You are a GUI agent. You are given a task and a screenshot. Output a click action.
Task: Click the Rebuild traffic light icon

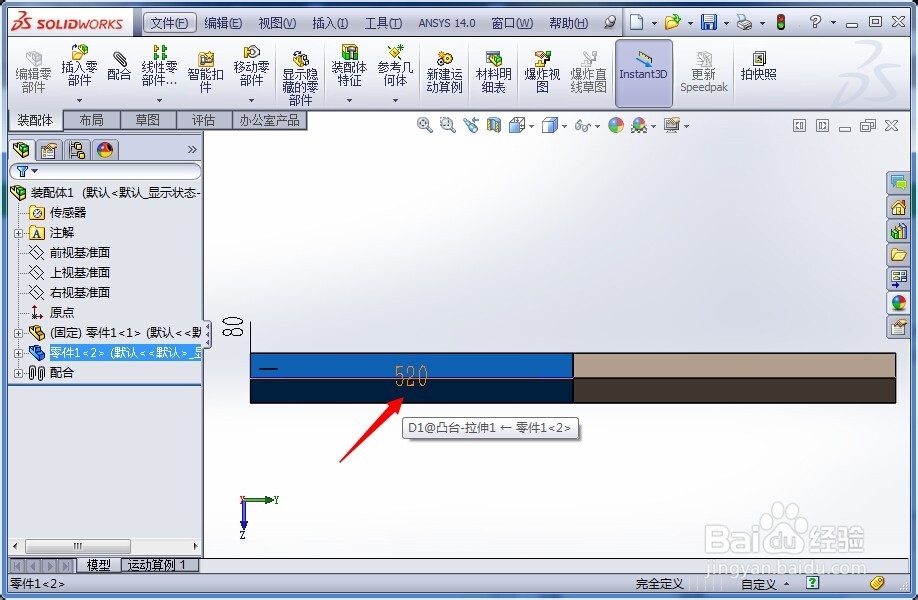780,22
